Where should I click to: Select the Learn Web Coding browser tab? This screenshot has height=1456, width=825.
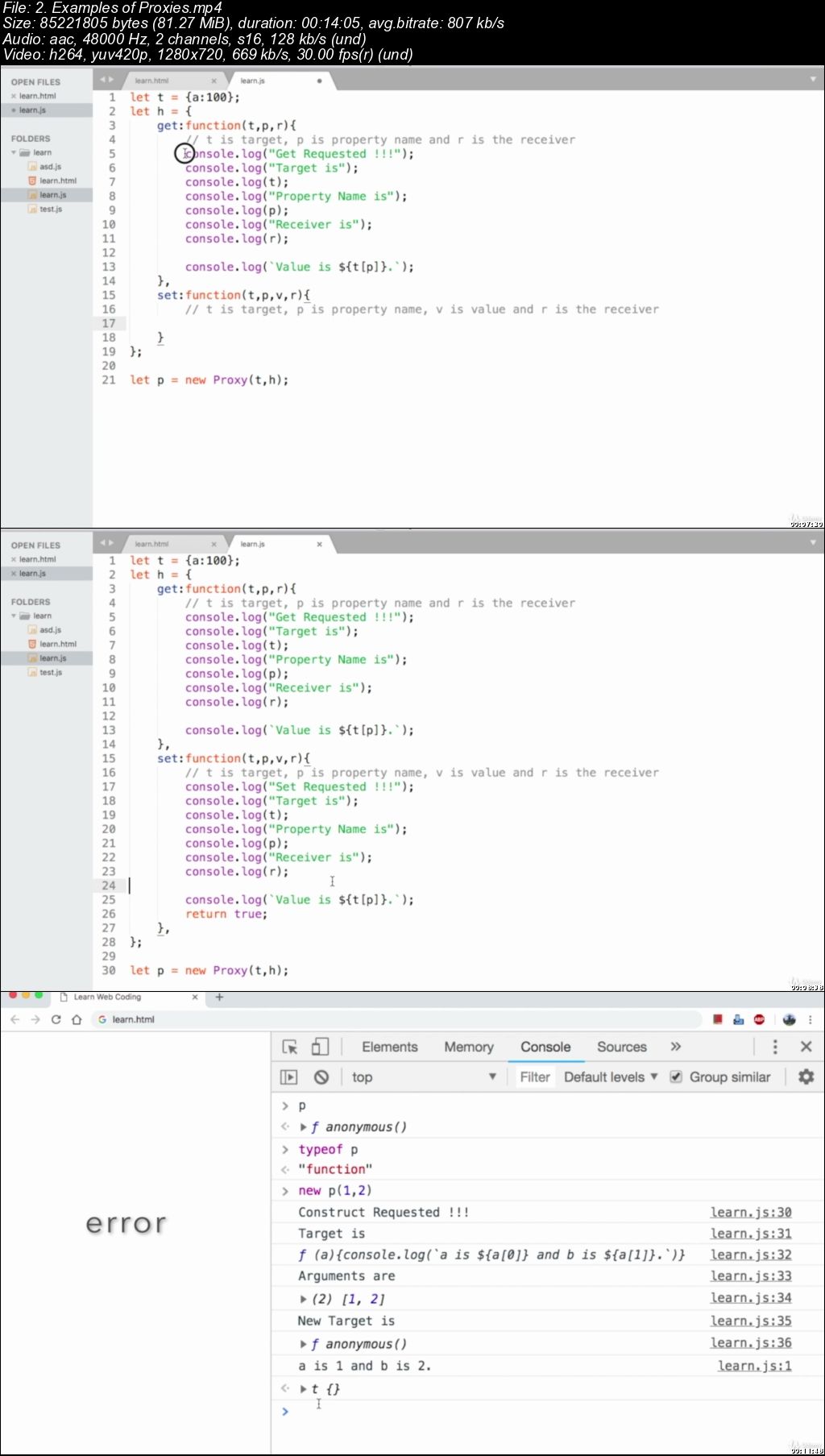tap(127, 997)
